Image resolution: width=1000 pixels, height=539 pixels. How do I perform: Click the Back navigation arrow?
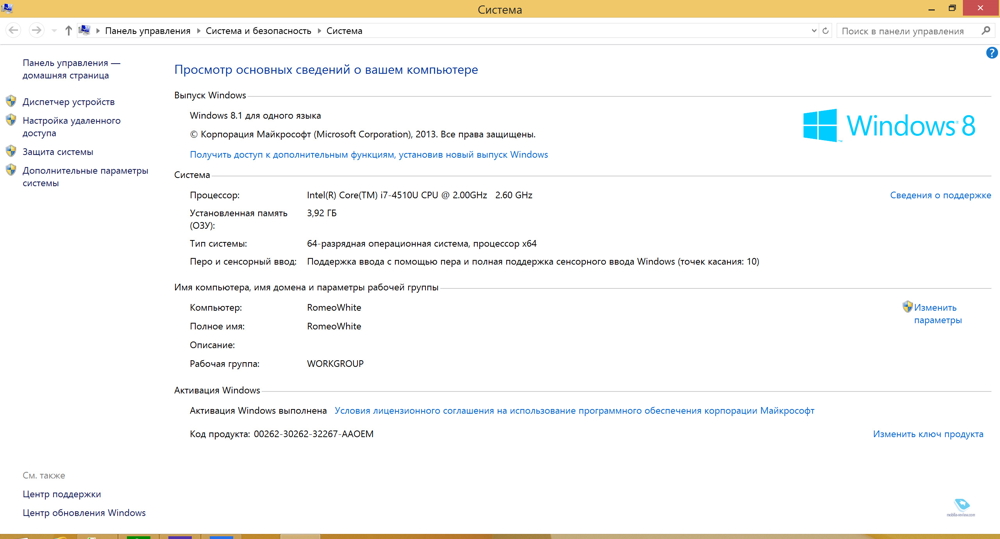[14, 31]
